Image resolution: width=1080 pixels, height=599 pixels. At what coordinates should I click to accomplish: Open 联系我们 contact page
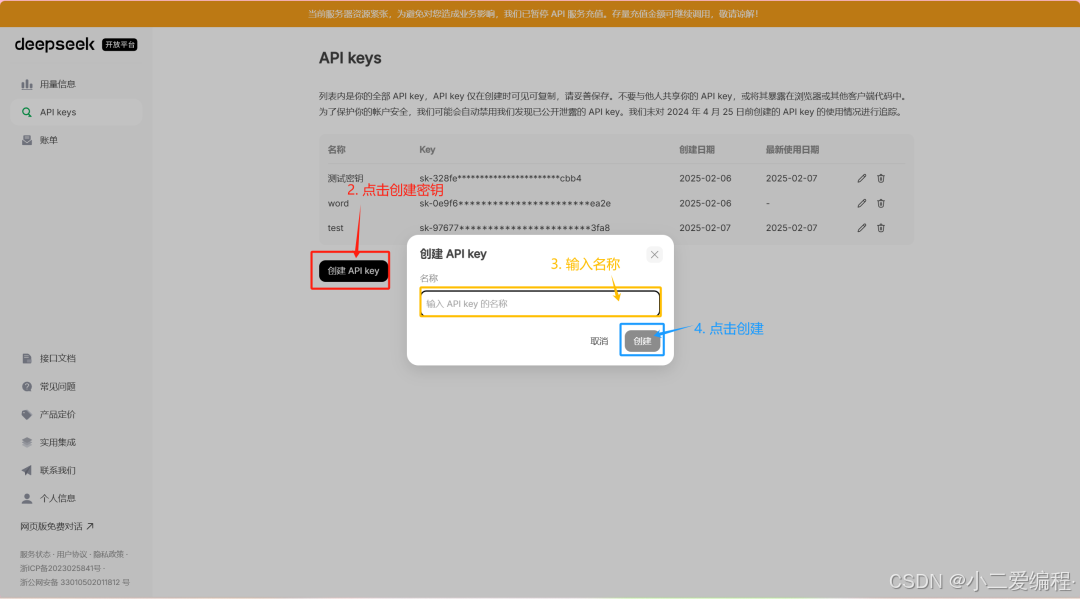tap(58, 470)
